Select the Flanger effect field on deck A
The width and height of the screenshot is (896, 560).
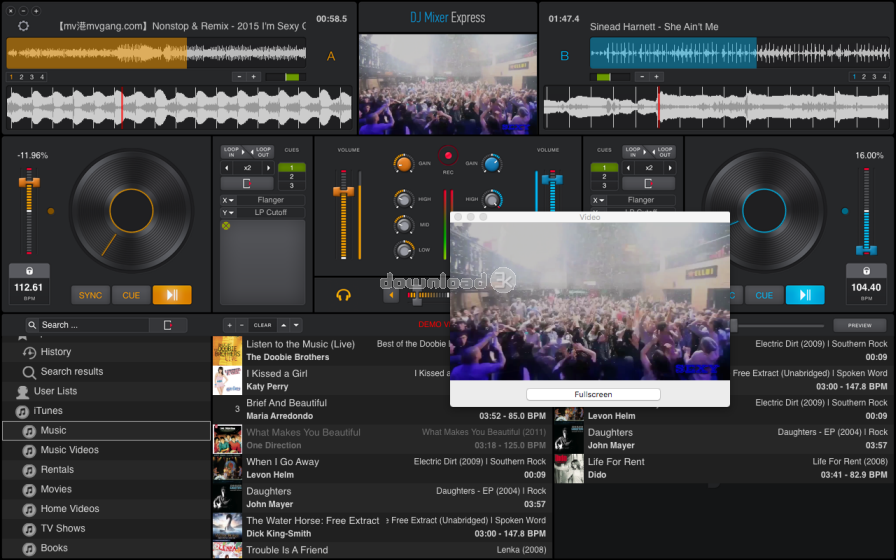point(270,200)
